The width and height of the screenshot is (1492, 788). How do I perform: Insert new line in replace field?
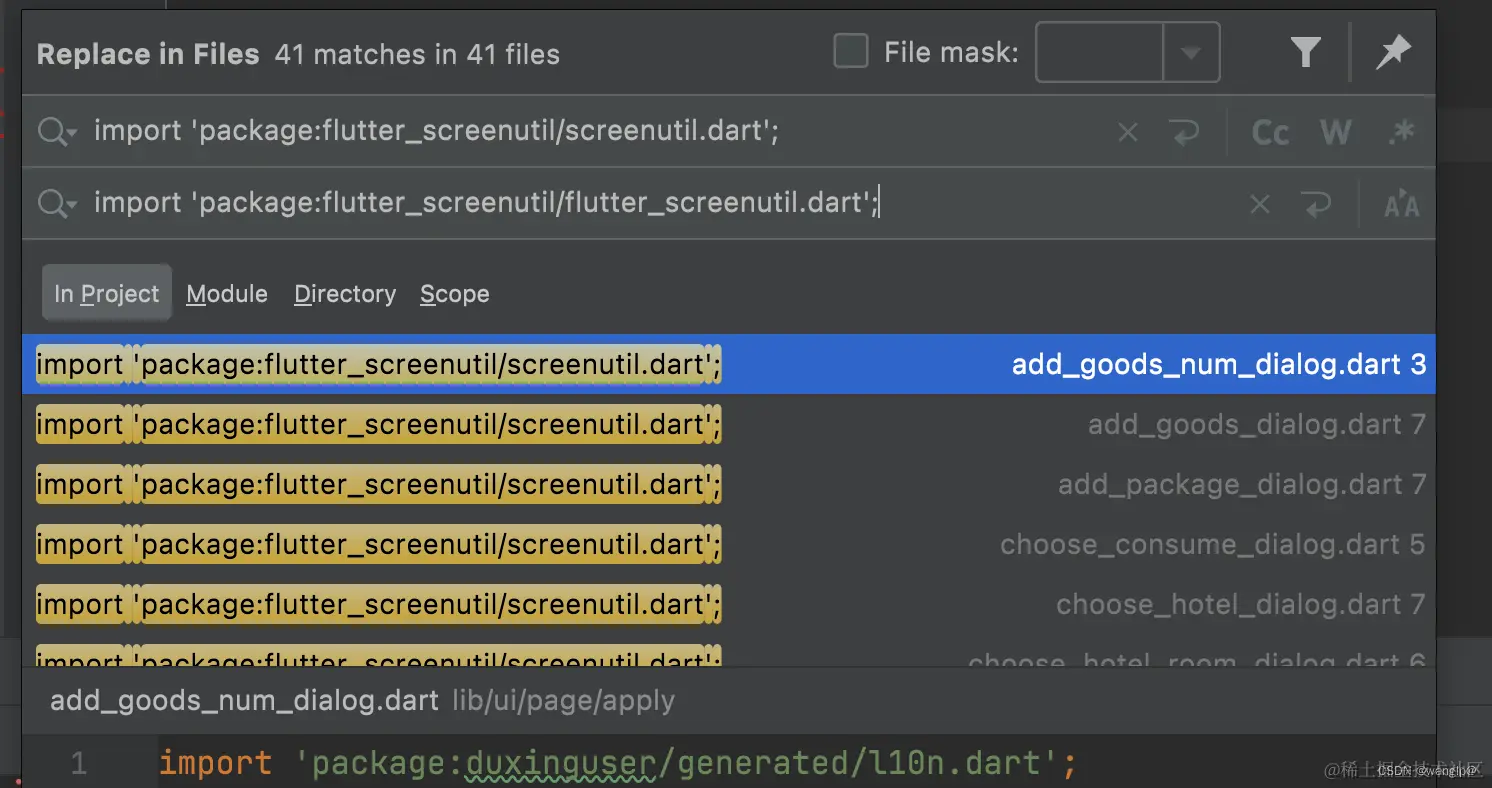coord(1317,204)
